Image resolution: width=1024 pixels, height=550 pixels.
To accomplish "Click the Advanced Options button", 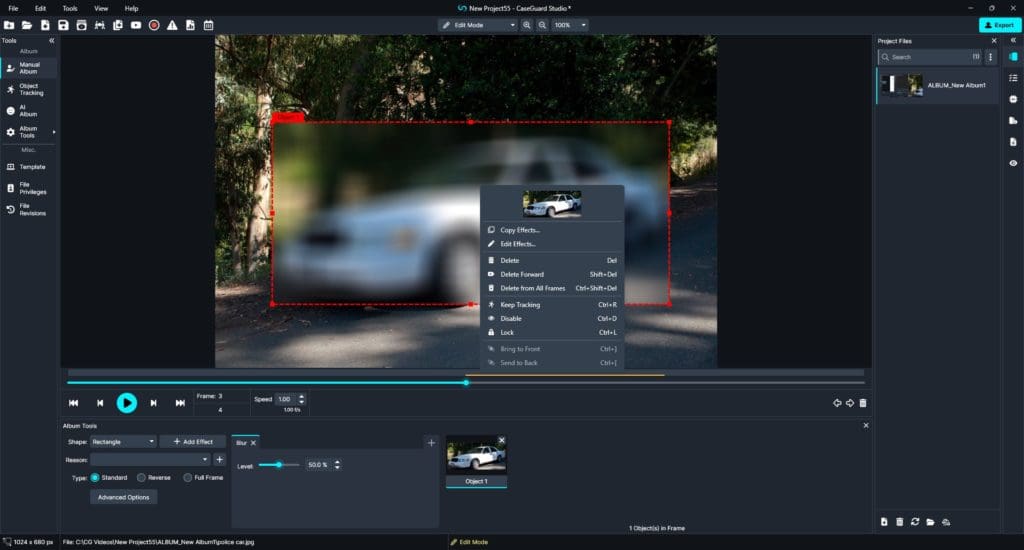I will coord(123,497).
